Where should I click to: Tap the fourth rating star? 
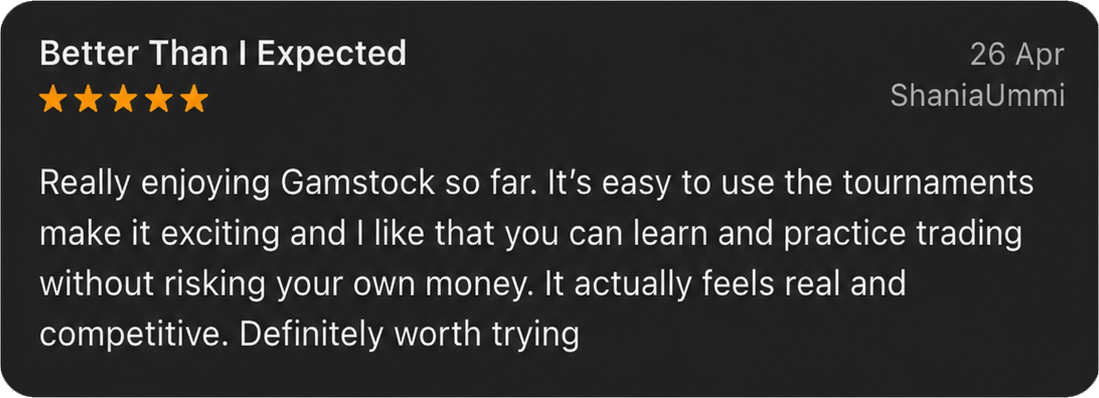tap(159, 99)
